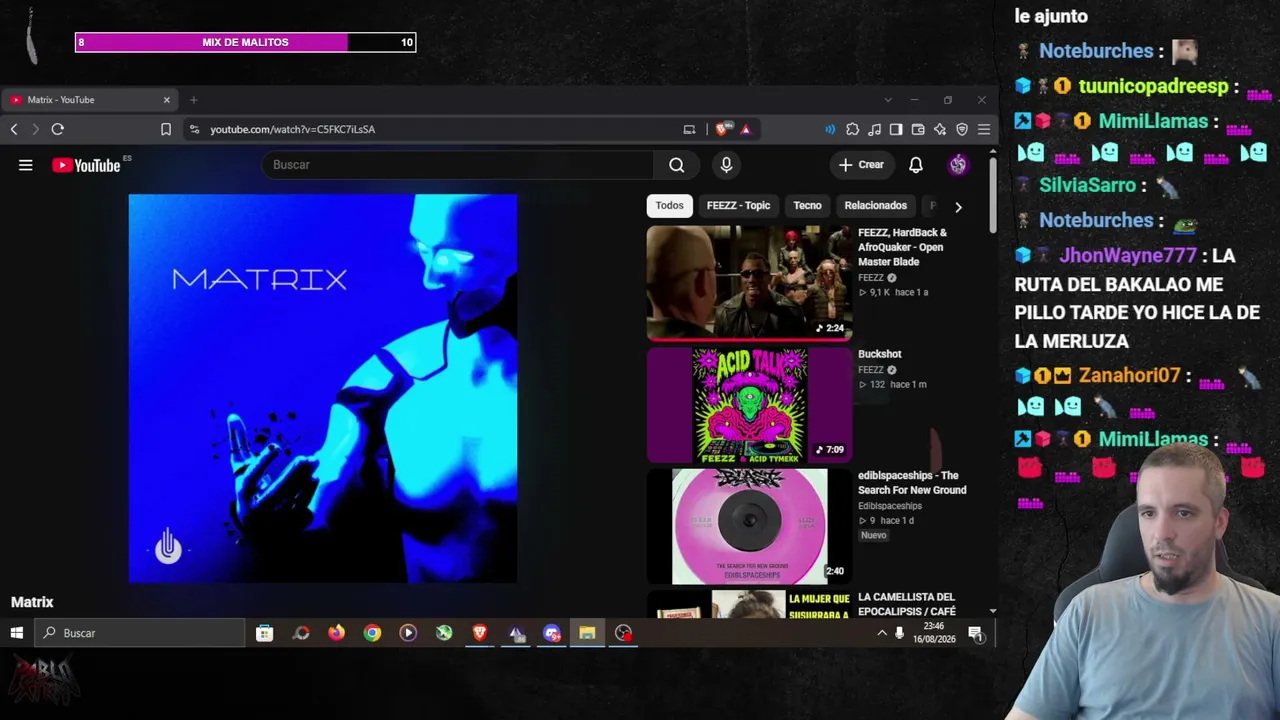Open OBS Studio from the taskbar
Screen dimensions: 1280x720
coord(623,633)
